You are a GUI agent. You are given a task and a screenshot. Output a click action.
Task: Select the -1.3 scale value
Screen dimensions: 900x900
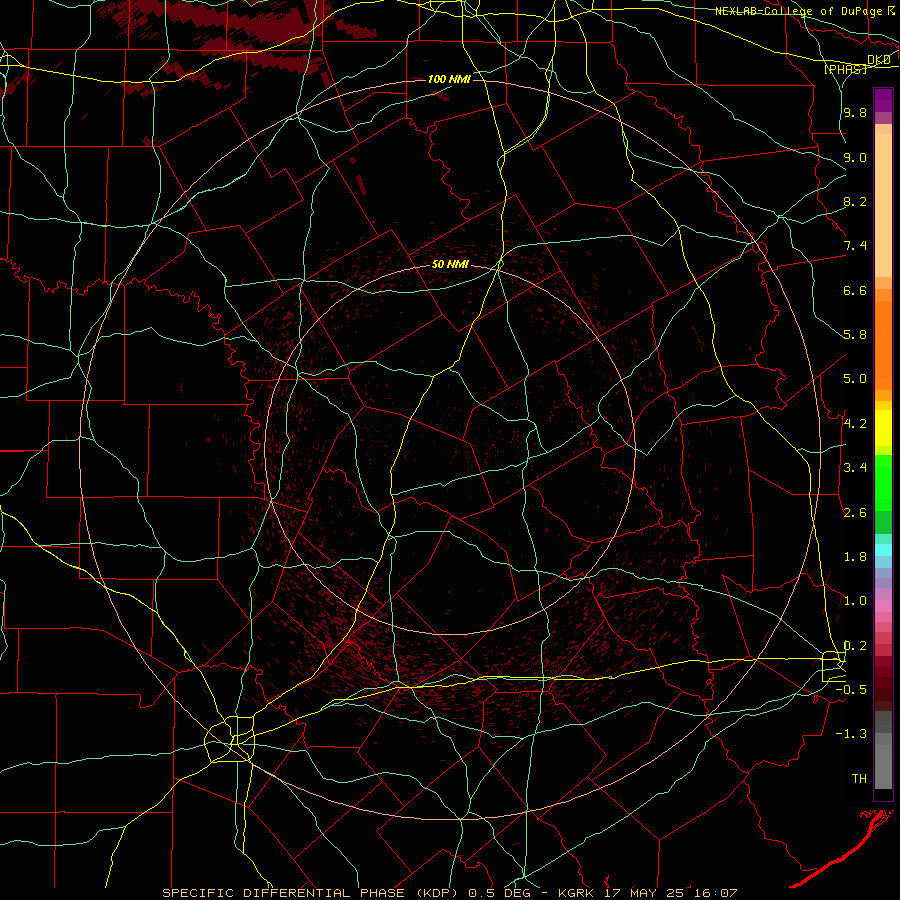(x=851, y=734)
